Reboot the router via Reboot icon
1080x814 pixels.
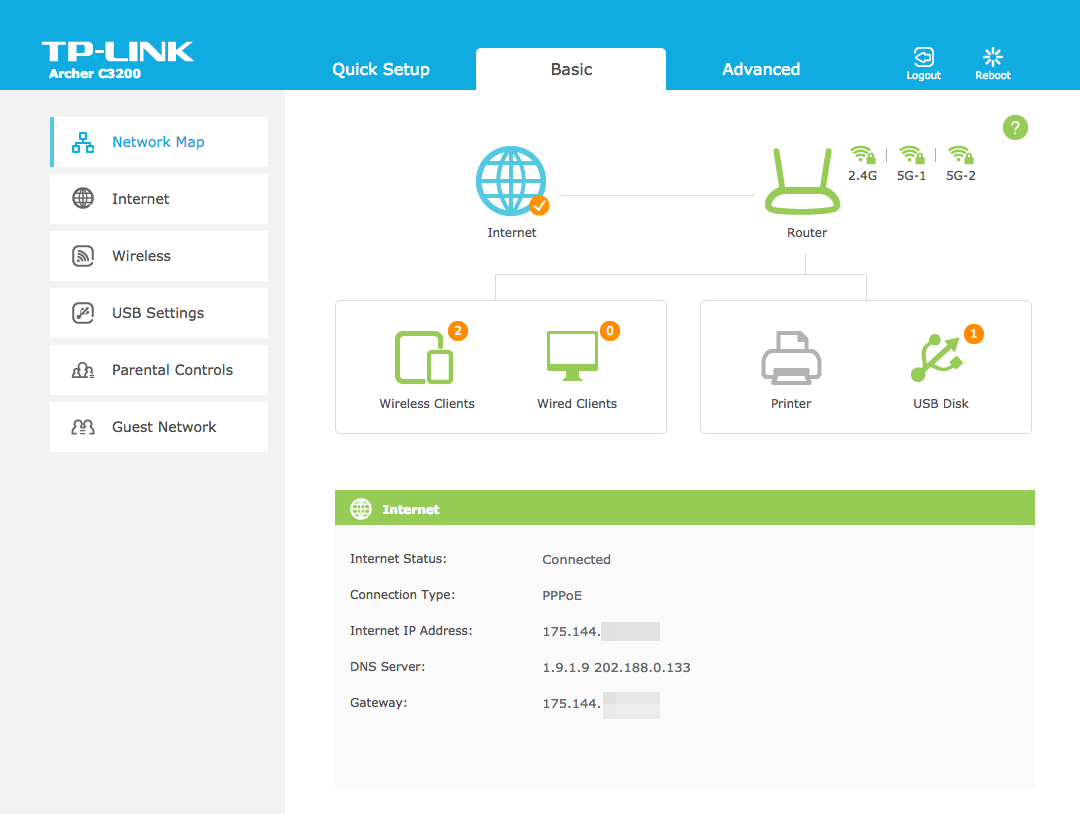tap(992, 63)
